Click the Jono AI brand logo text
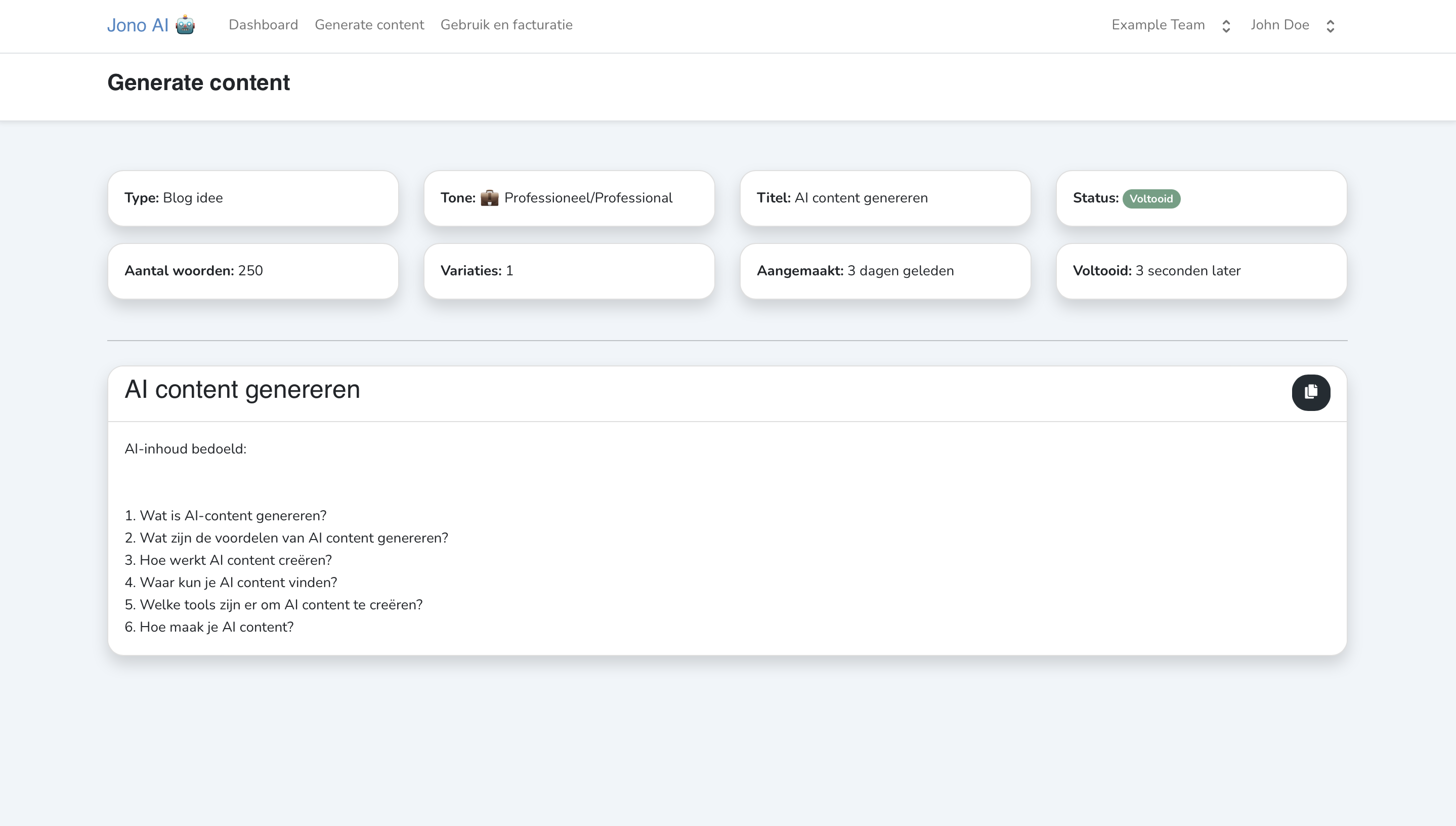This screenshot has height=826, width=1456. [x=138, y=24]
